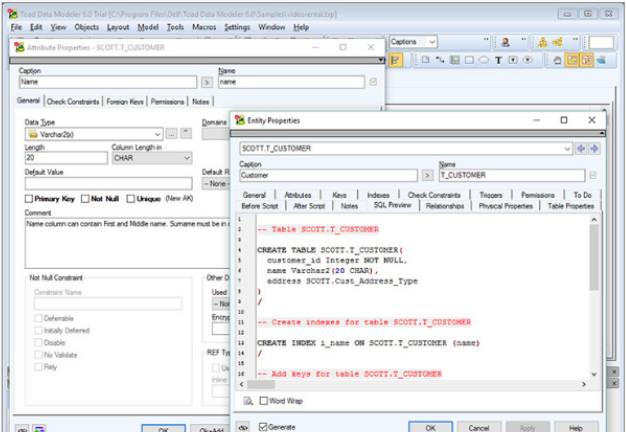Switch to the Attributes tab
This screenshot has width=626, height=432.
[x=298, y=195]
